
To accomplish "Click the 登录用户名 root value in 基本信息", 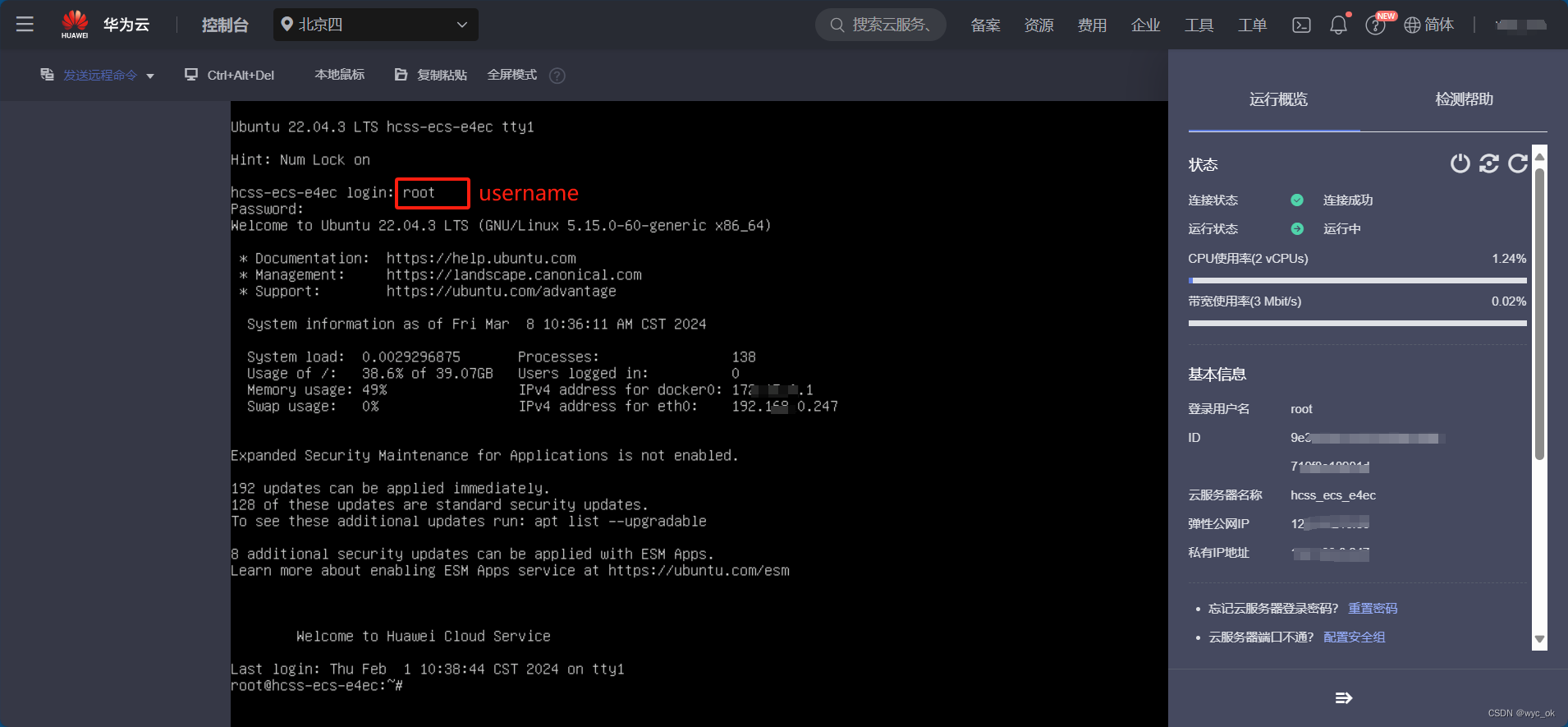I will (1301, 409).
